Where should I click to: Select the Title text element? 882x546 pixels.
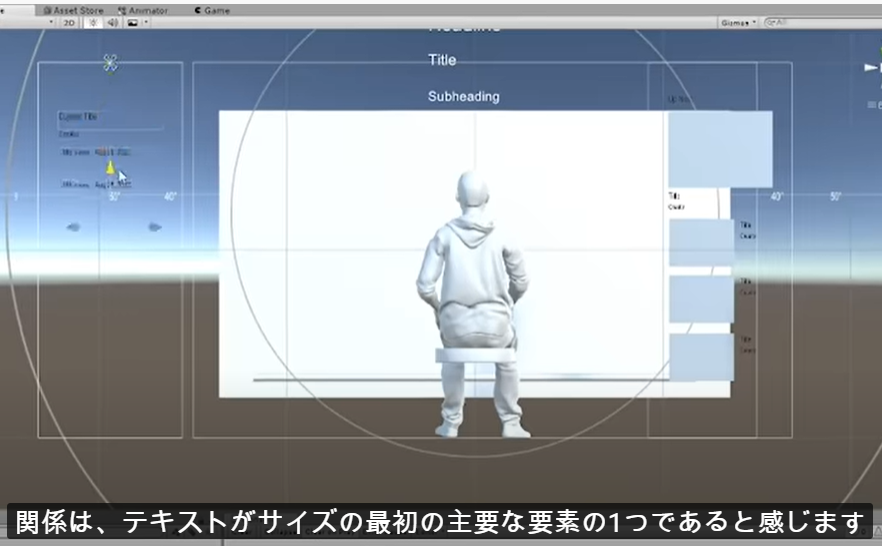(442, 60)
